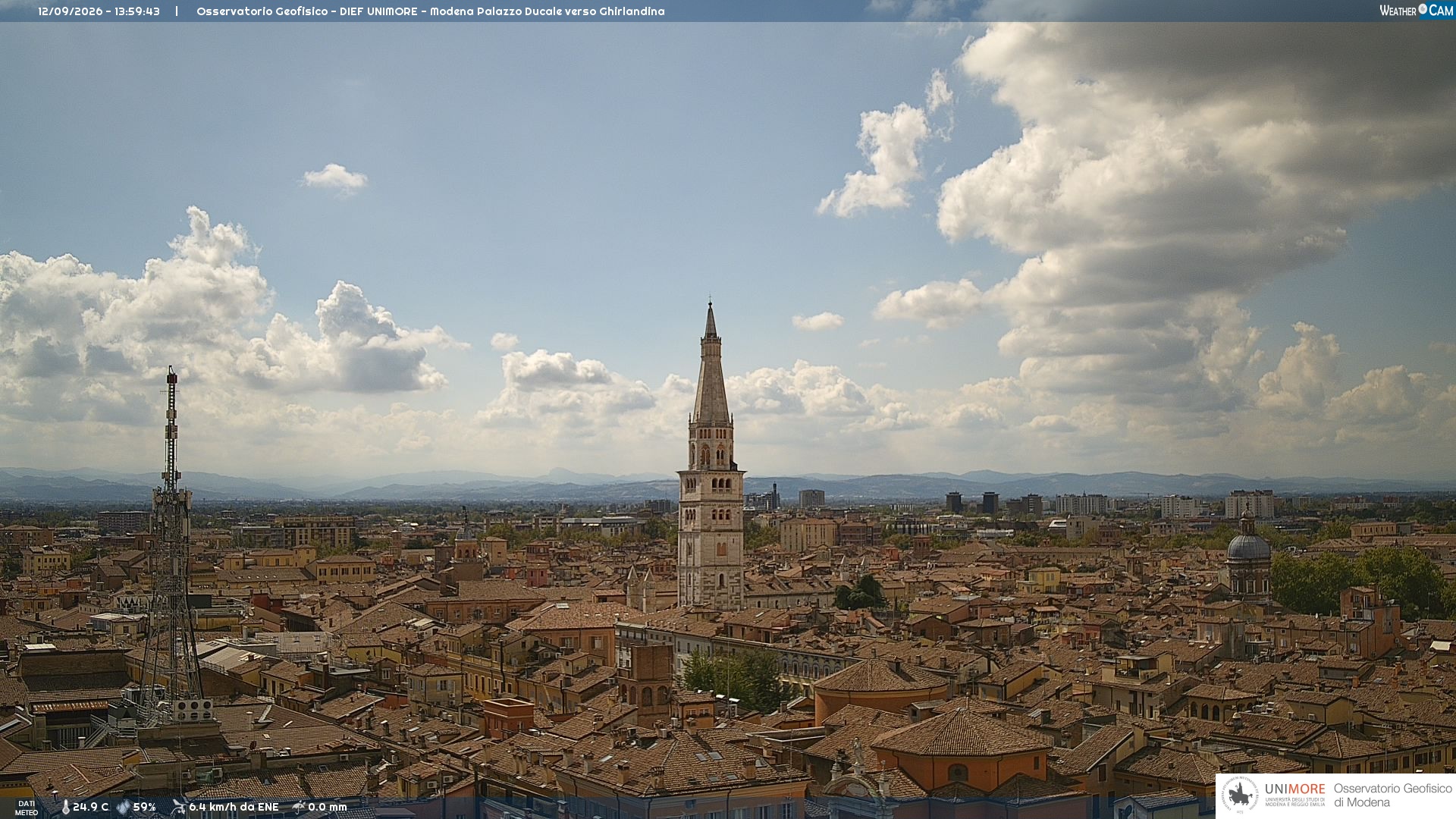Click the thermometer temperature icon

(x=65, y=808)
